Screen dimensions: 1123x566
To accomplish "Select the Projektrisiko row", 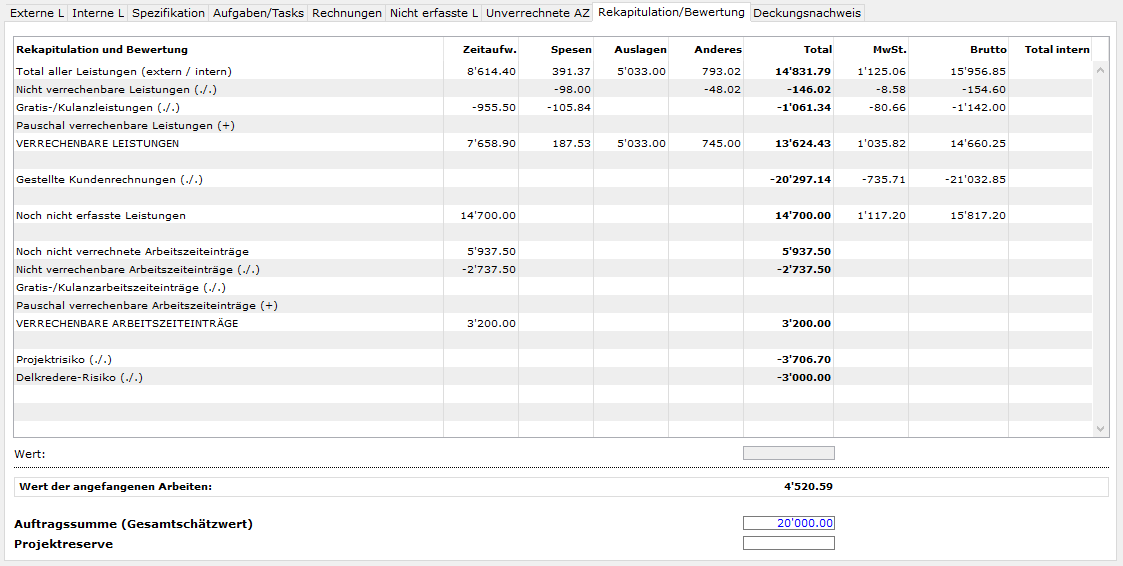I will pyautogui.click(x=64, y=360).
